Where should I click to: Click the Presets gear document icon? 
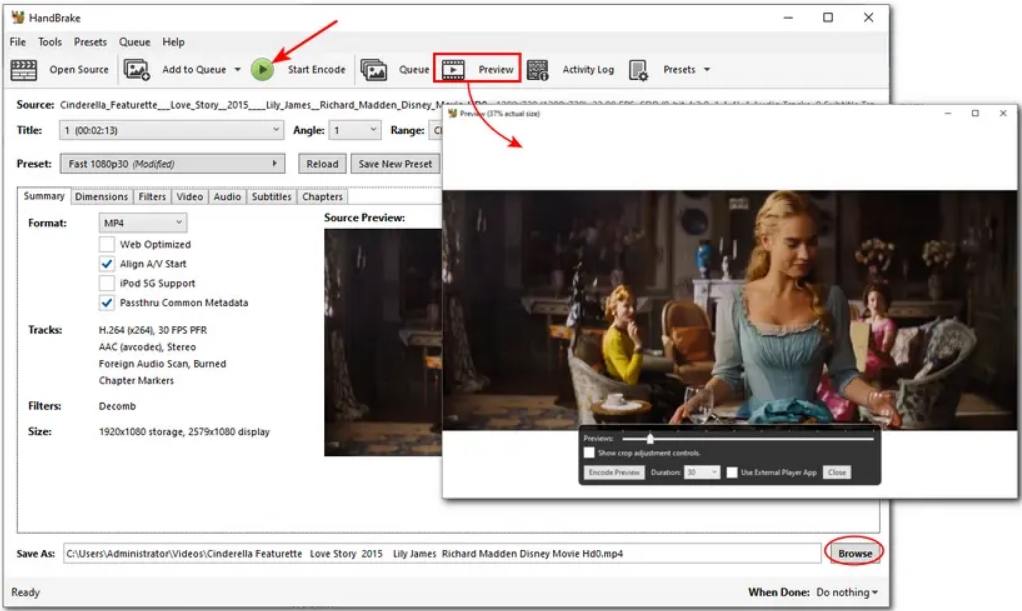(638, 70)
